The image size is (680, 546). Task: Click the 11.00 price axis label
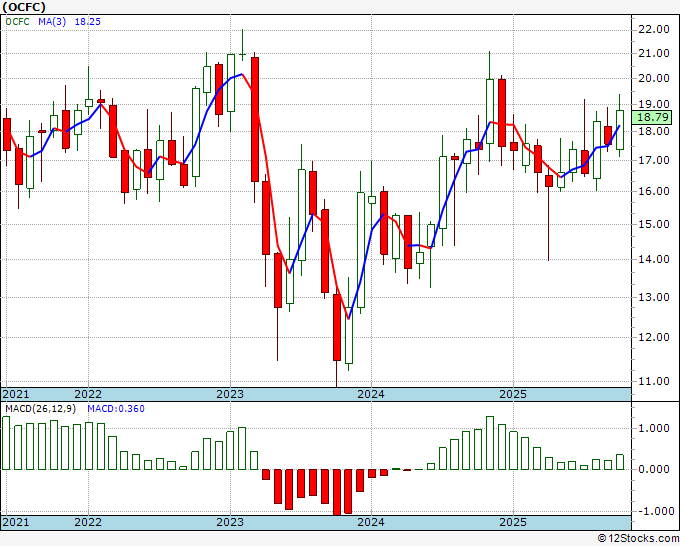[x=654, y=381]
